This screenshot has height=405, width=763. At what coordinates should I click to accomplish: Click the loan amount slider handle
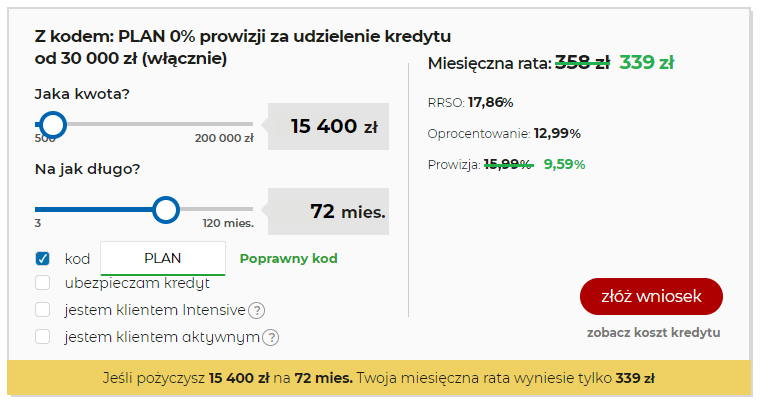[53, 125]
